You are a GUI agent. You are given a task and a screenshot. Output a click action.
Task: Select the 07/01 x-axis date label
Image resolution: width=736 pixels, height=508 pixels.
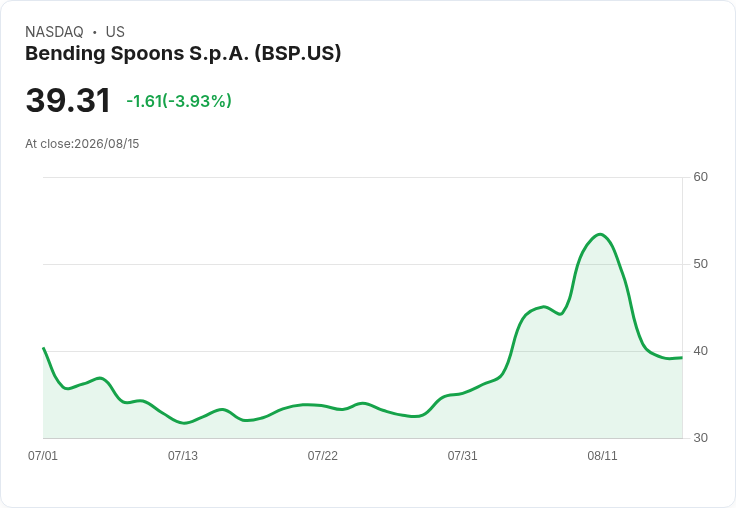tap(43, 455)
